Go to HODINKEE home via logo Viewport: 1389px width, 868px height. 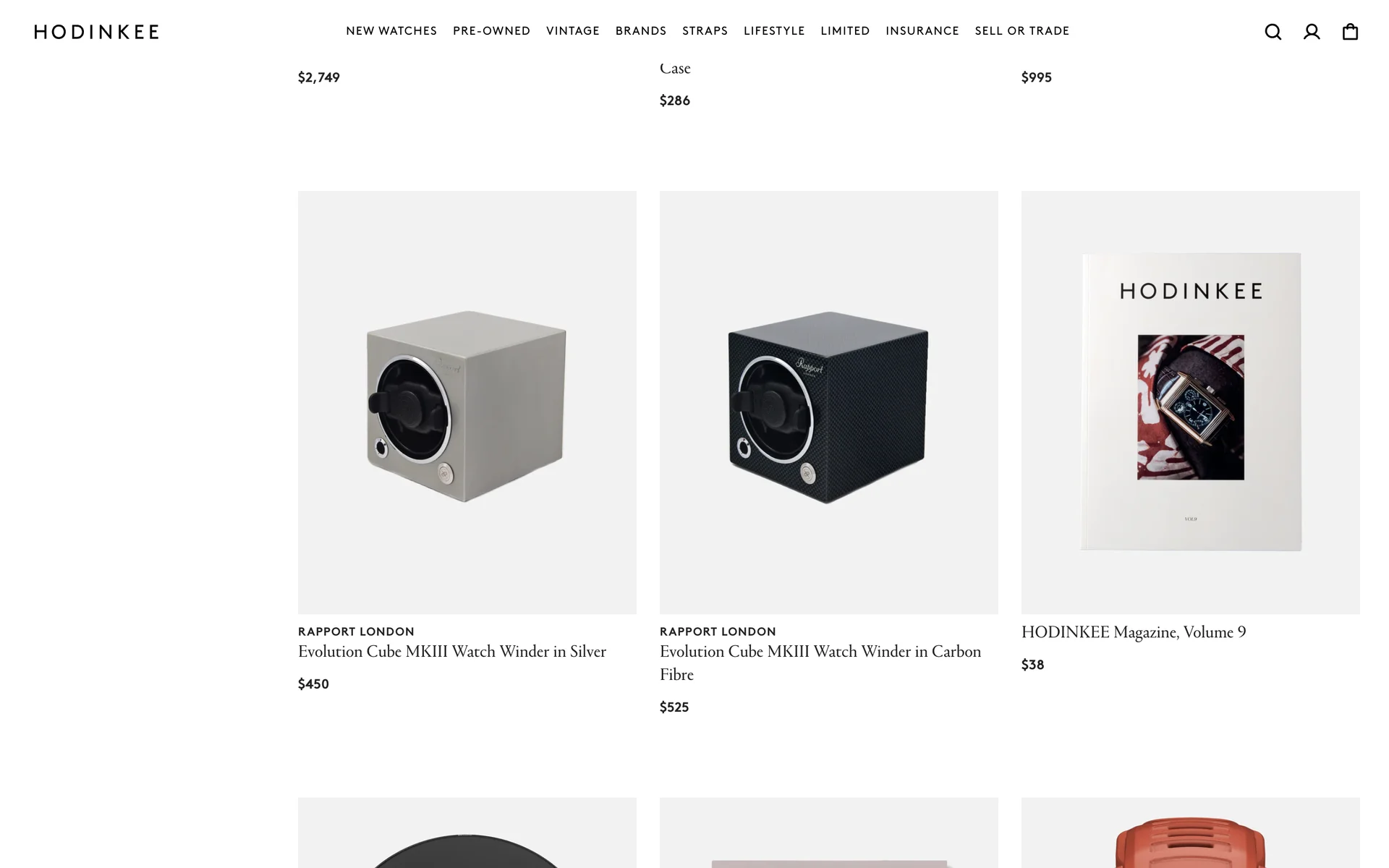pos(96,32)
